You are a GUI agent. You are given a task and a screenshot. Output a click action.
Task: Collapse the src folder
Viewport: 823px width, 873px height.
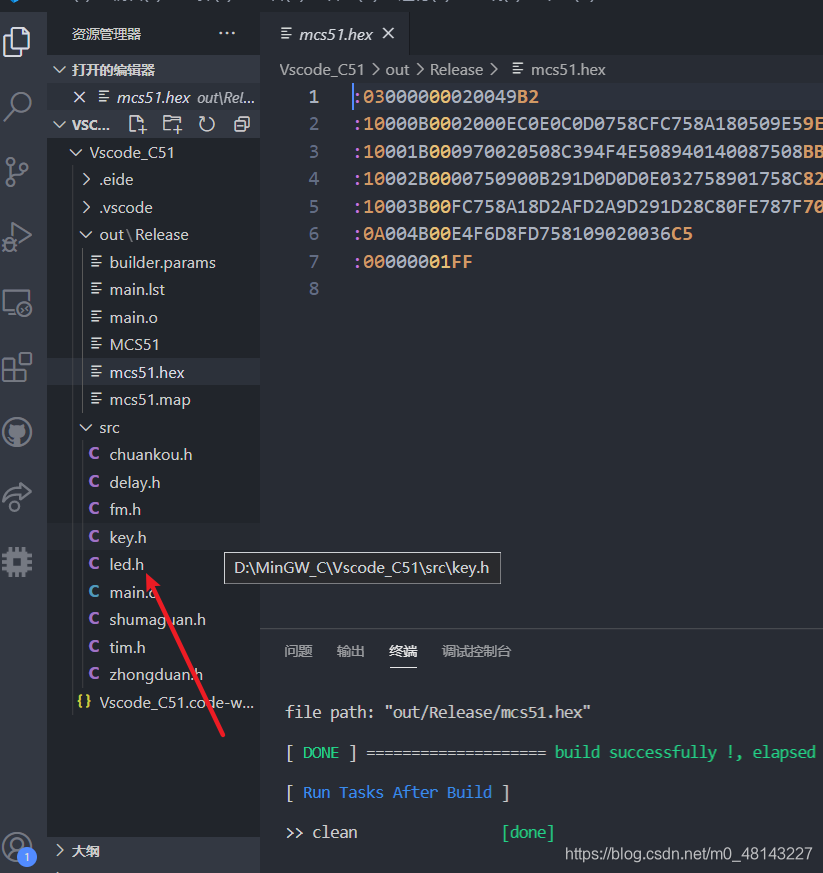click(x=86, y=428)
